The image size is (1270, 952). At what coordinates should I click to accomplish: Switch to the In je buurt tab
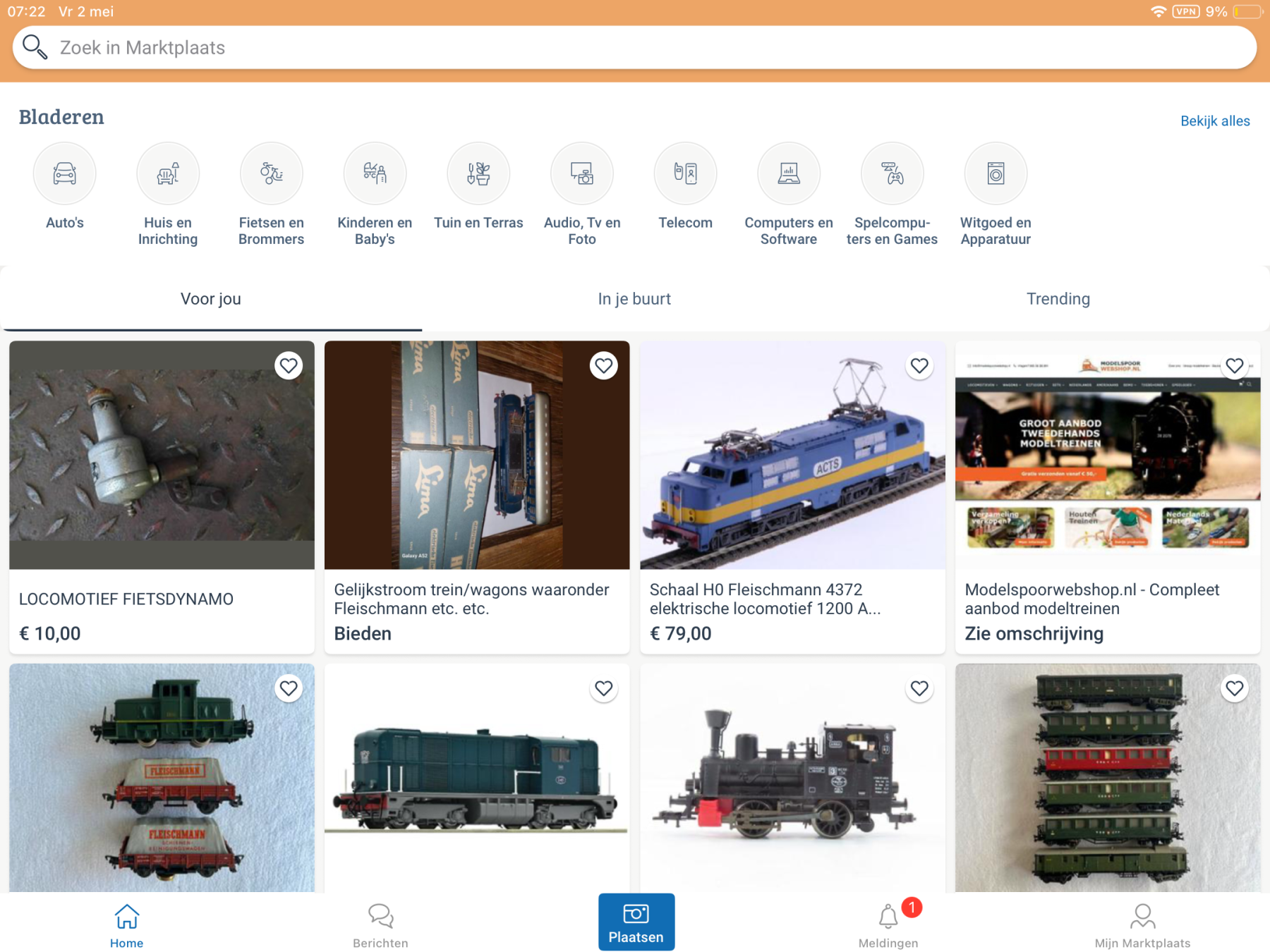point(634,299)
